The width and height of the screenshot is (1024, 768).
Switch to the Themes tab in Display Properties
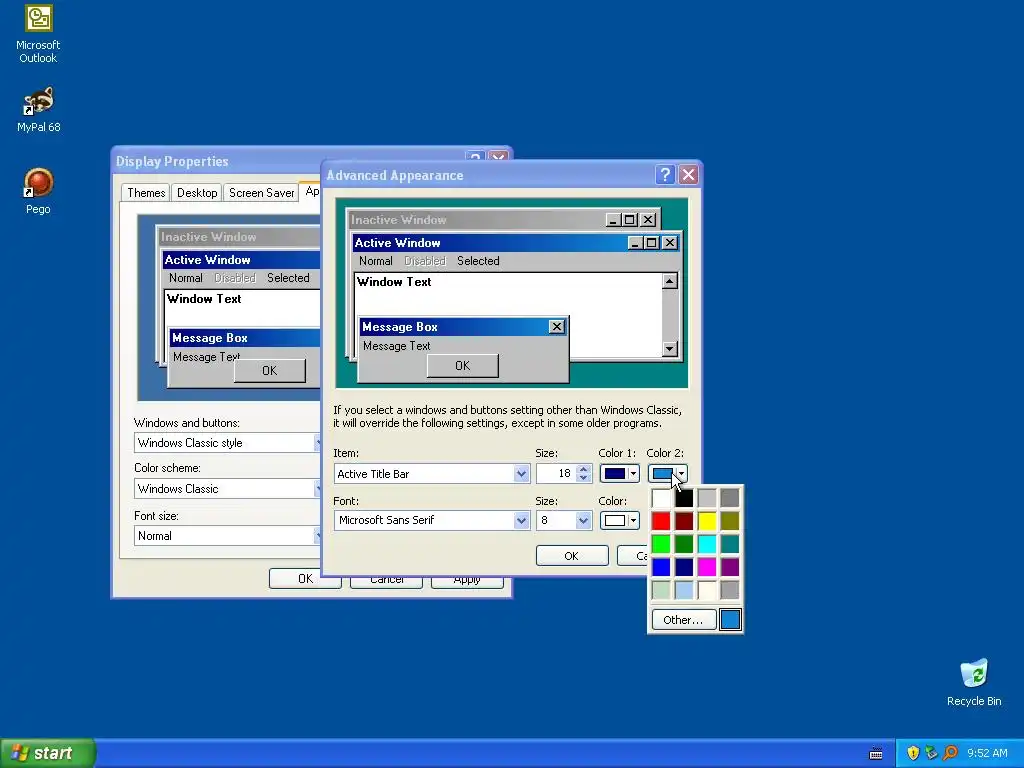point(146,193)
